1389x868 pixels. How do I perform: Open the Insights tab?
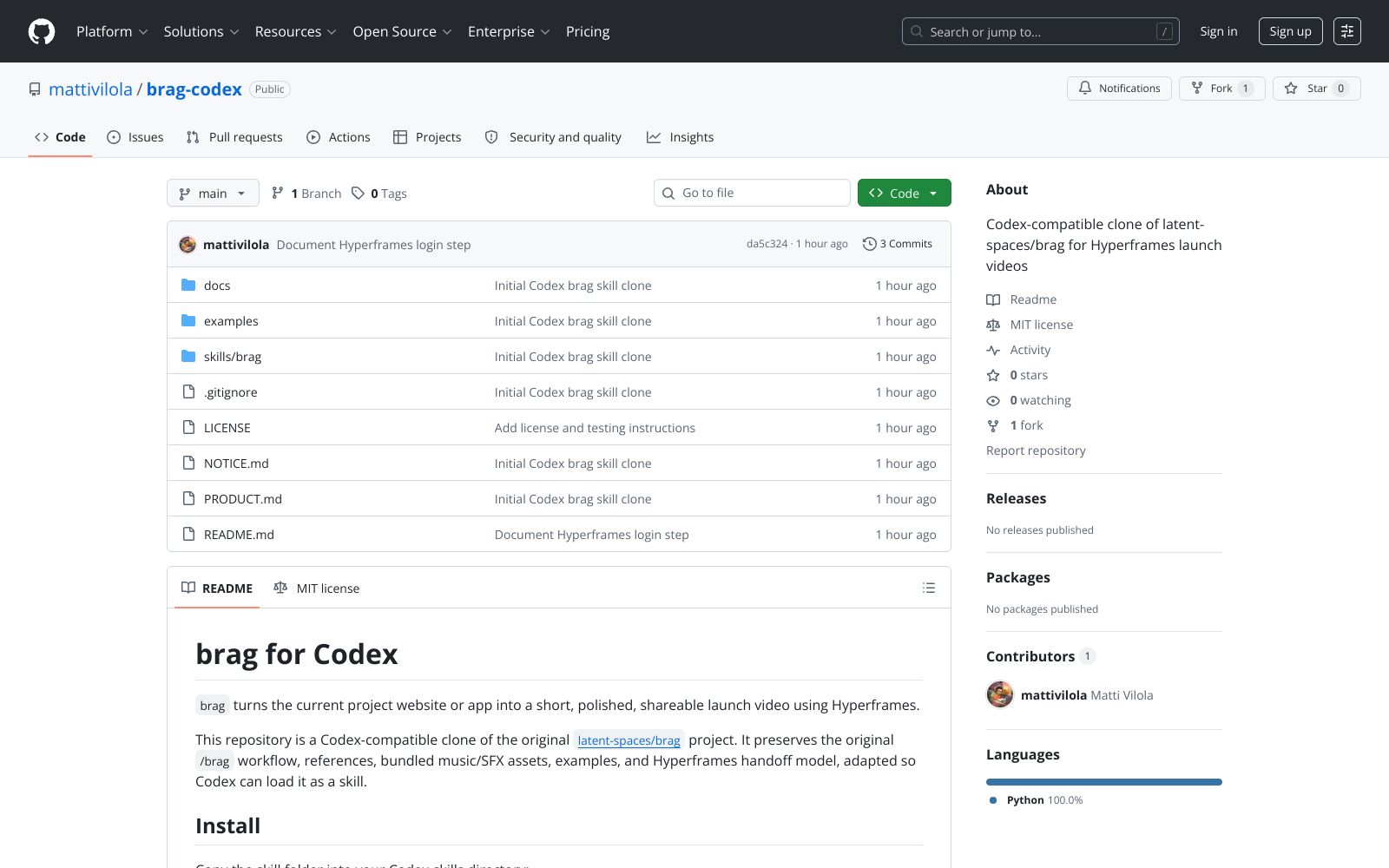pos(681,137)
